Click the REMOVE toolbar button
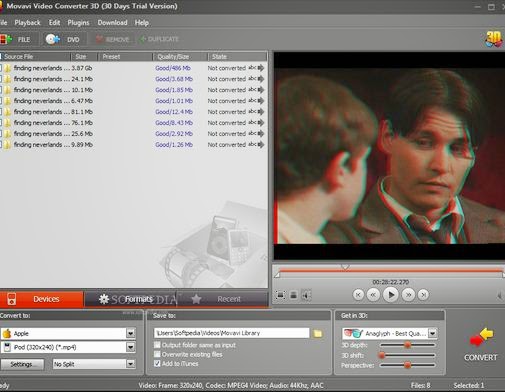Image resolution: width=505 pixels, height=392 pixels. (x=113, y=39)
